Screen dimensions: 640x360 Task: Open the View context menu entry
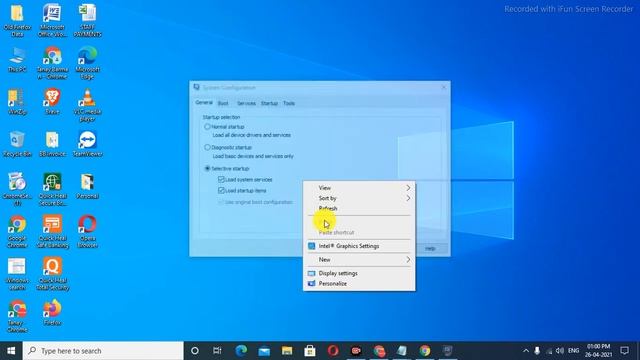(359, 188)
